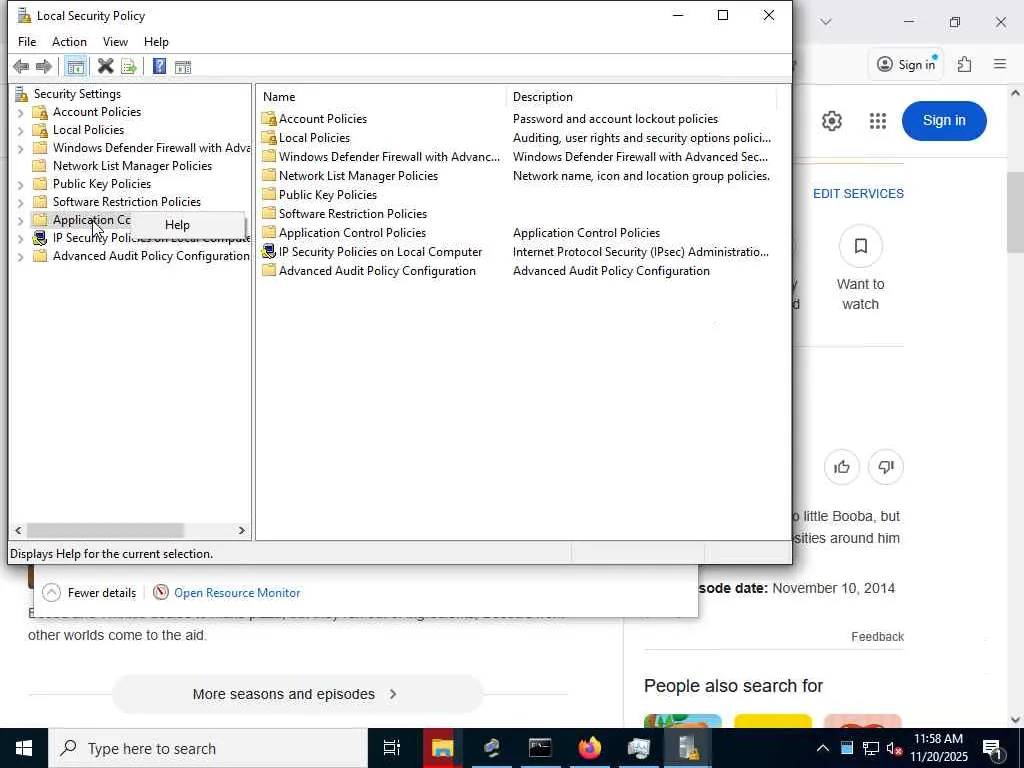Open Resource Monitor link

236,592
